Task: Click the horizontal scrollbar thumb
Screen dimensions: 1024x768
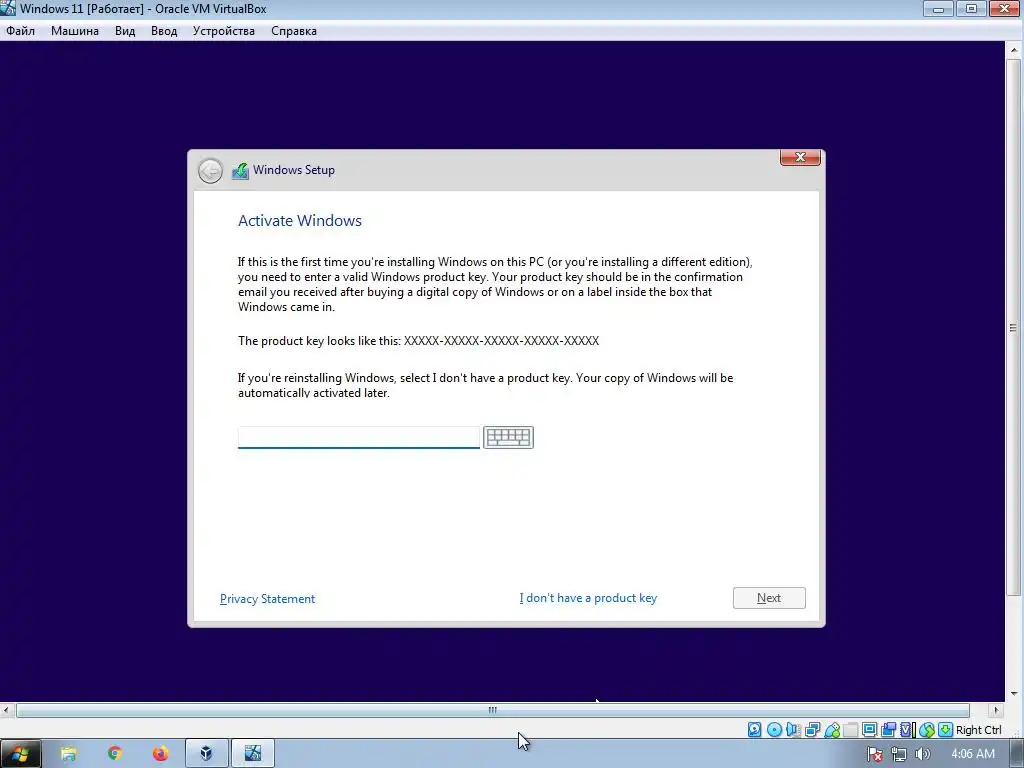Action: pyautogui.click(x=492, y=710)
